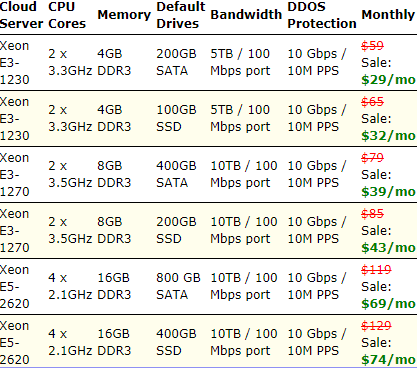Select the 16GB DDR3 cell with 400GB SSD
Screen dimensions: 417x368
point(114,342)
